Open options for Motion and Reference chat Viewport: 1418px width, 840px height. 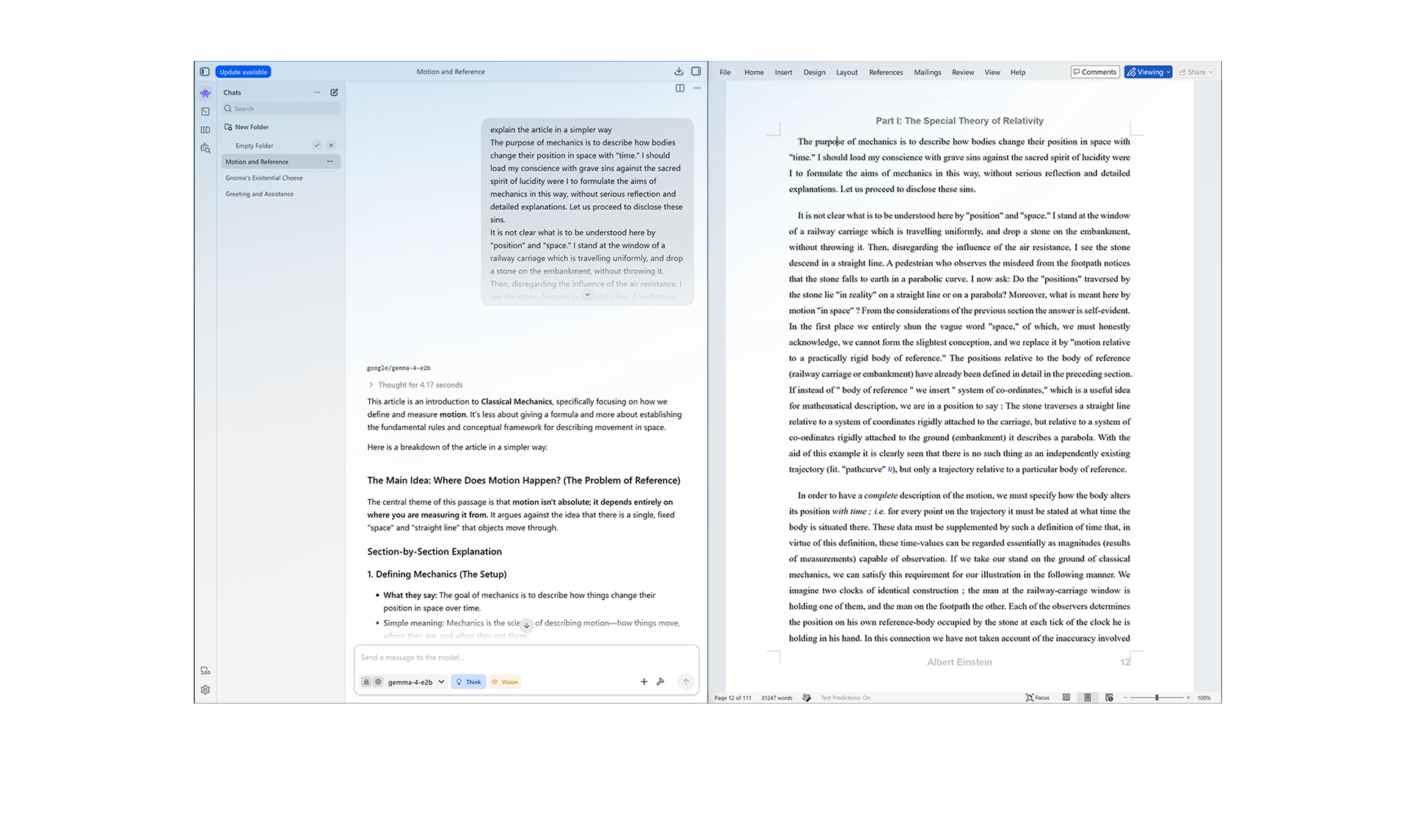[x=330, y=161]
